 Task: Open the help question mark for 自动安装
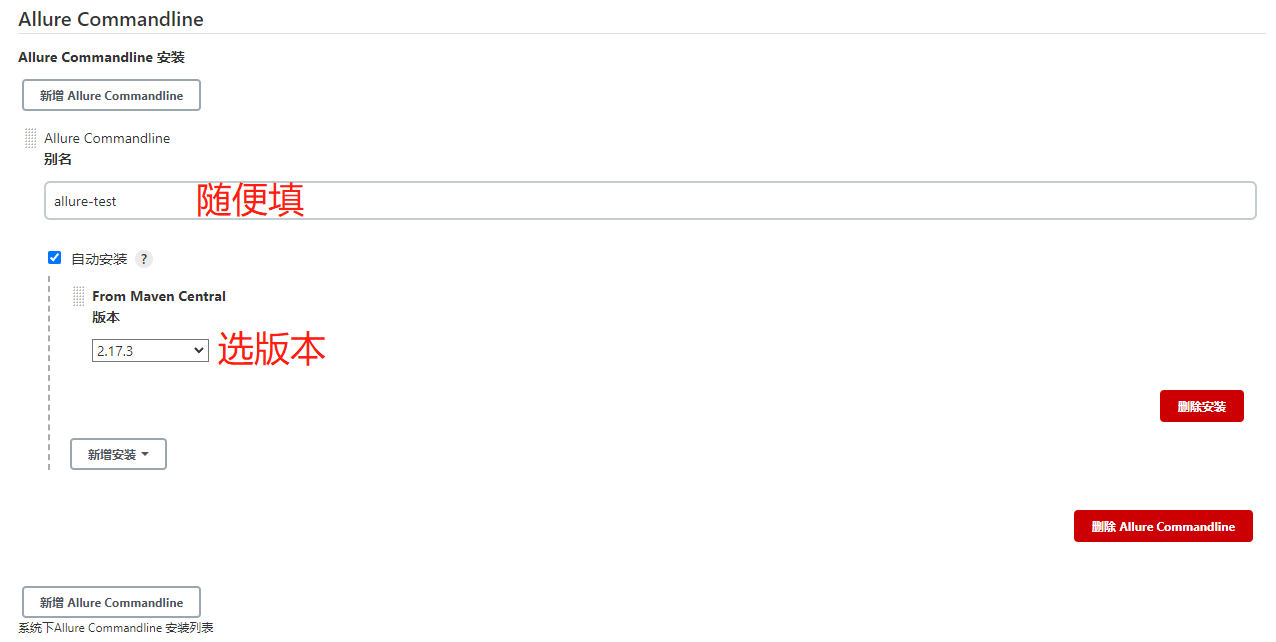[x=144, y=259]
